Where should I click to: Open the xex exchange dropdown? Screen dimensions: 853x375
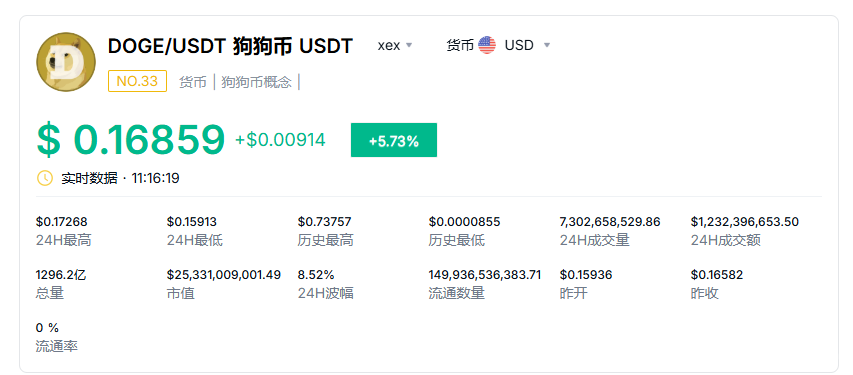point(395,45)
